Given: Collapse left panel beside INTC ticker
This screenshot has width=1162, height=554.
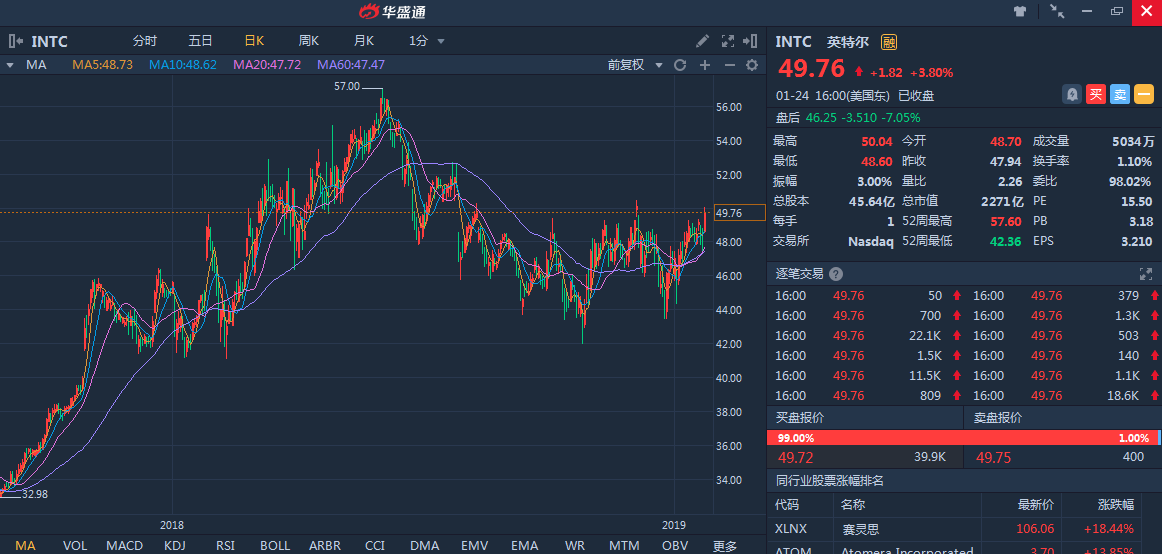Looking at the screenshot, I should [x=15, y=41].
